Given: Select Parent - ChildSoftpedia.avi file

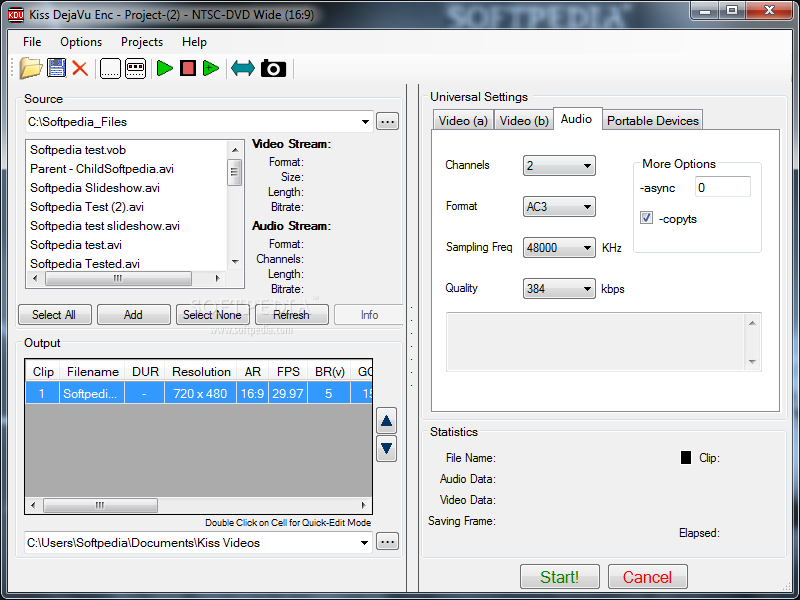Looking at the screenshot, I should tap(102, 168).
